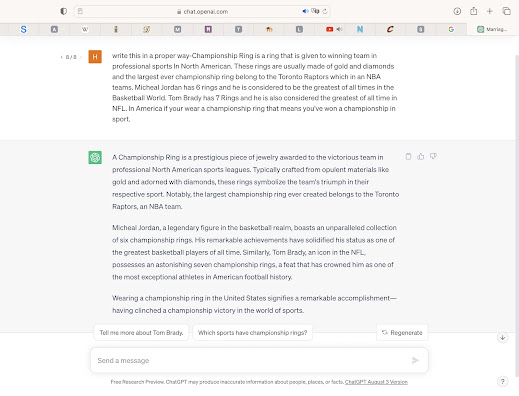Switch to the YouTube tab
This screenshot has height=396, width=519.
tap(329, 29)
